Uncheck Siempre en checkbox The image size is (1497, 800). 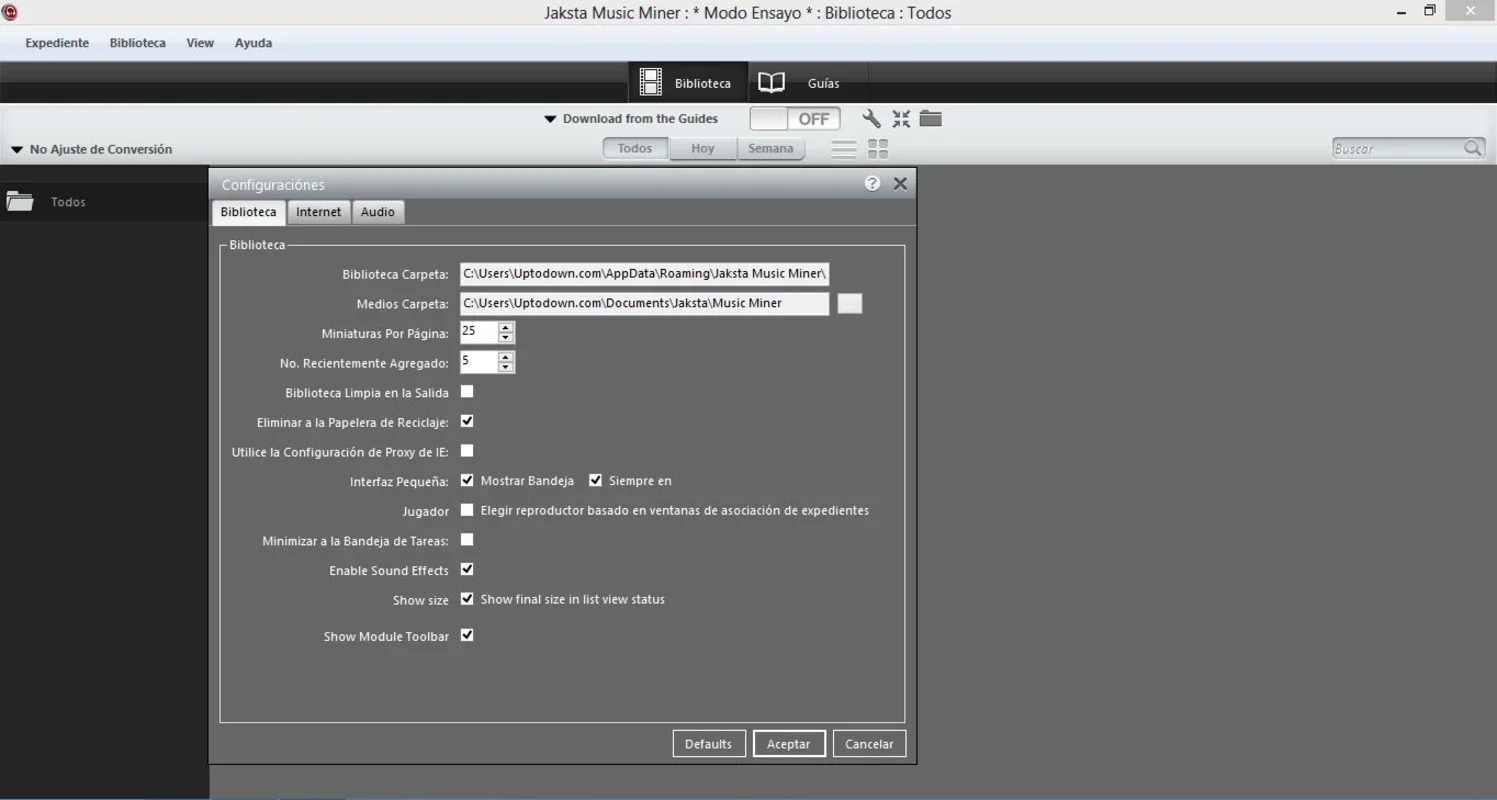(x=595, y=481)
